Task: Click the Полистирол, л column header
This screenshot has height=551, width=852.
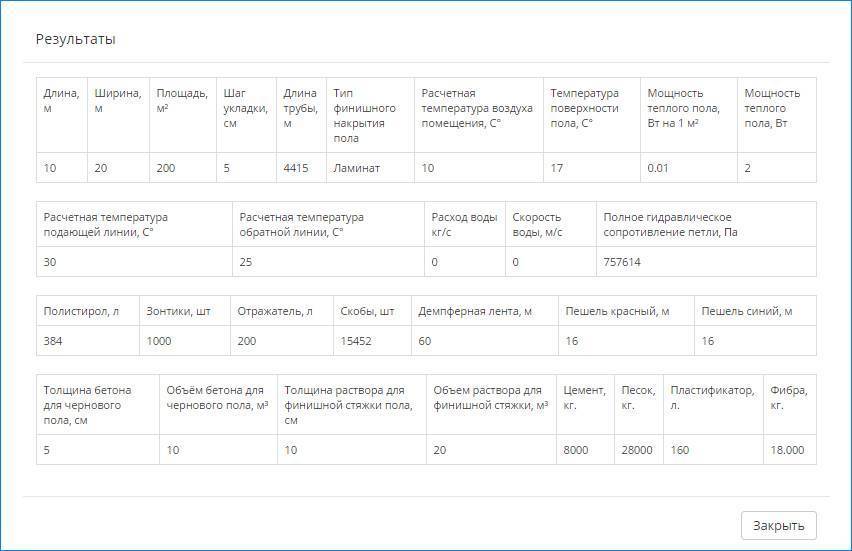Action: pyautogui.click(x=81, y=312)
